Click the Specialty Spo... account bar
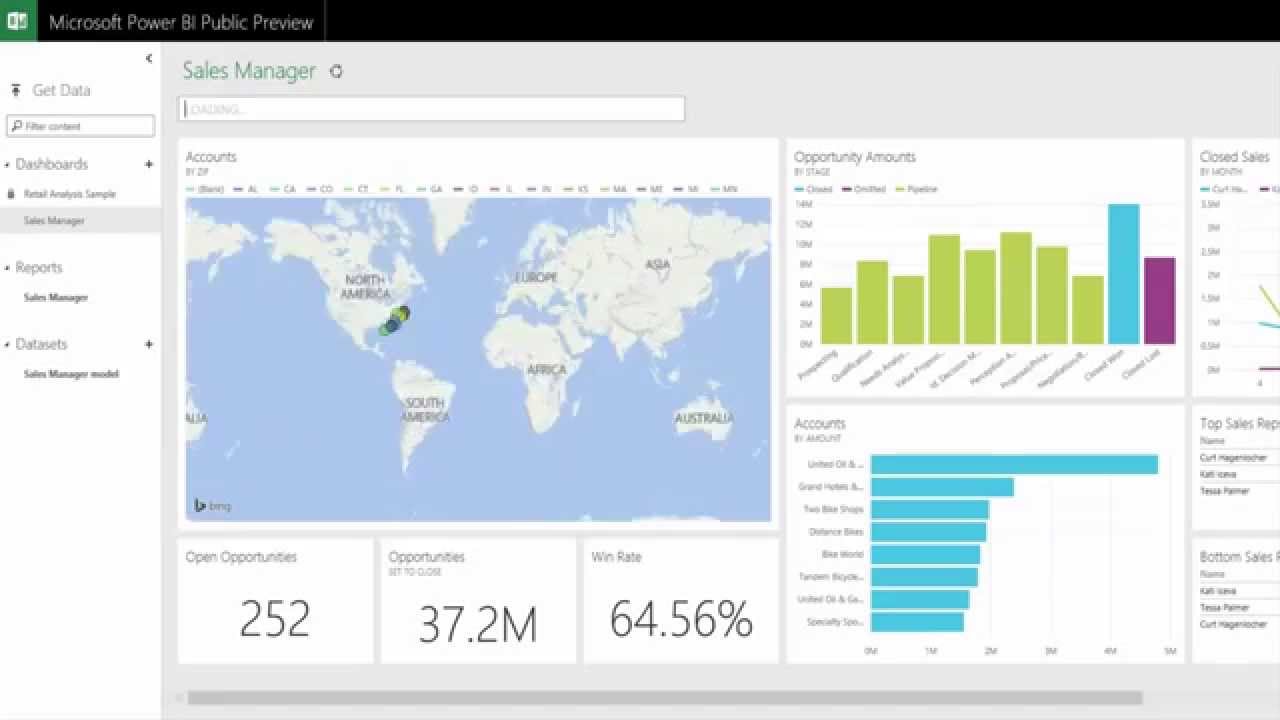The height and width of the screenshot is (720, 1280). click(x=917, y=622)
